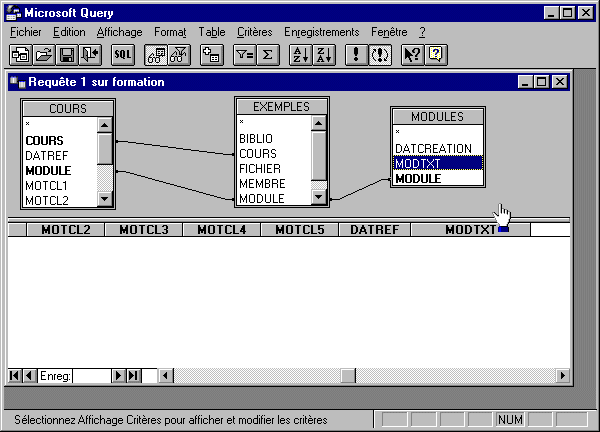The image size is (600, 432).
Task: Click the horizontal scrollbar left arrow
Action: coord(166,376)
